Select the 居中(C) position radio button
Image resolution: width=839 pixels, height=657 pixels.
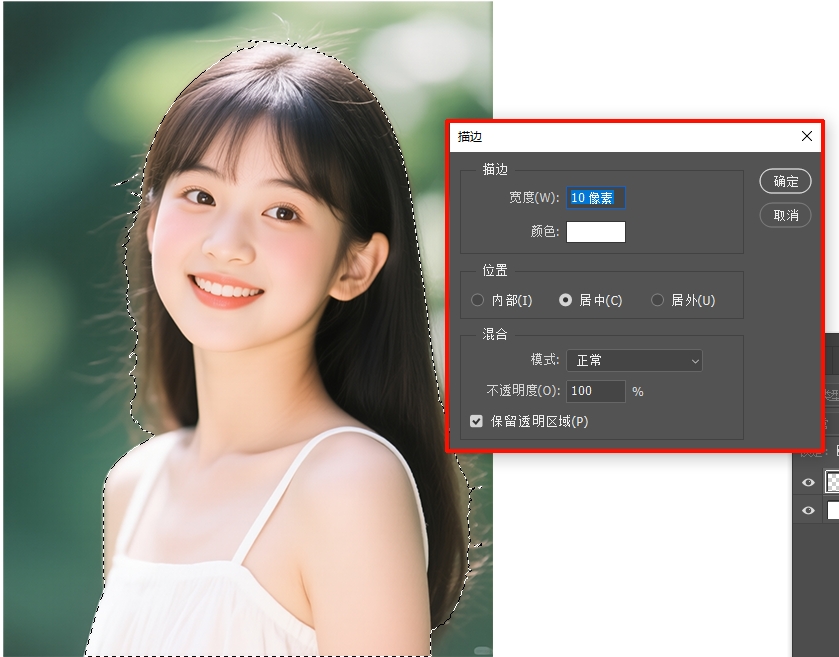tap(566, 299)
